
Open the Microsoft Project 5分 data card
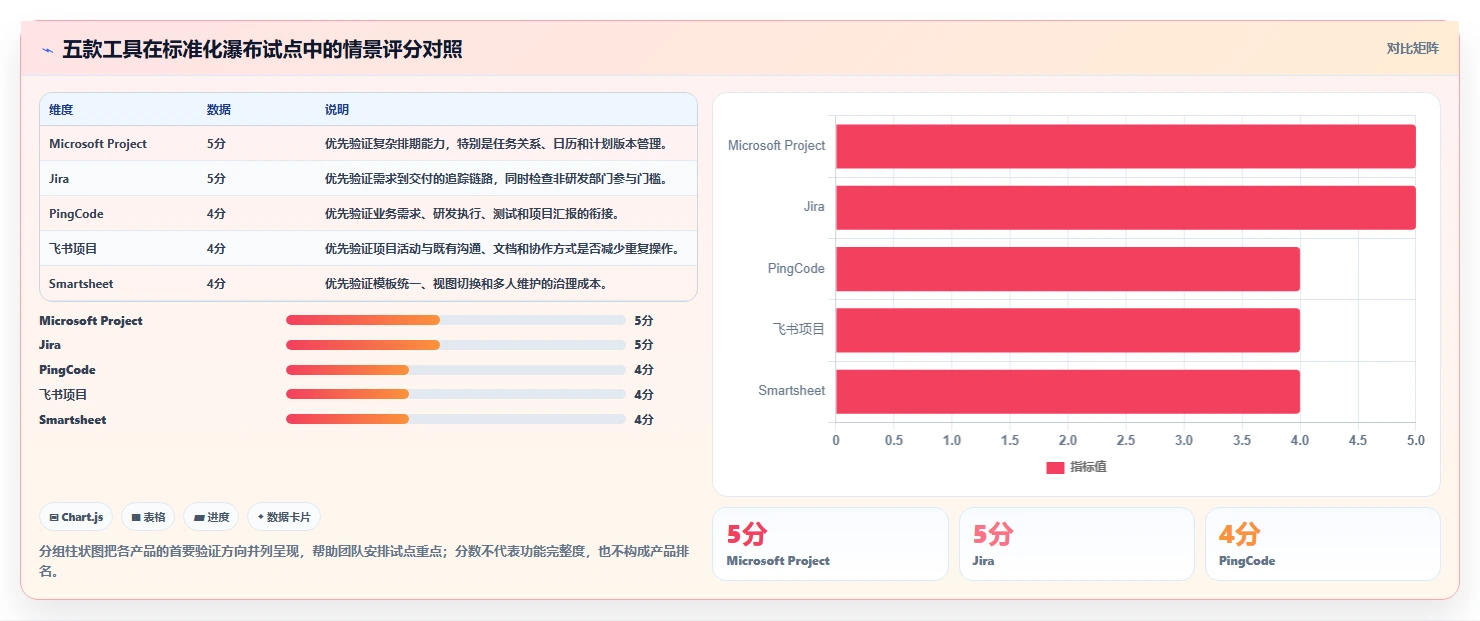click(x=830, y=544)
